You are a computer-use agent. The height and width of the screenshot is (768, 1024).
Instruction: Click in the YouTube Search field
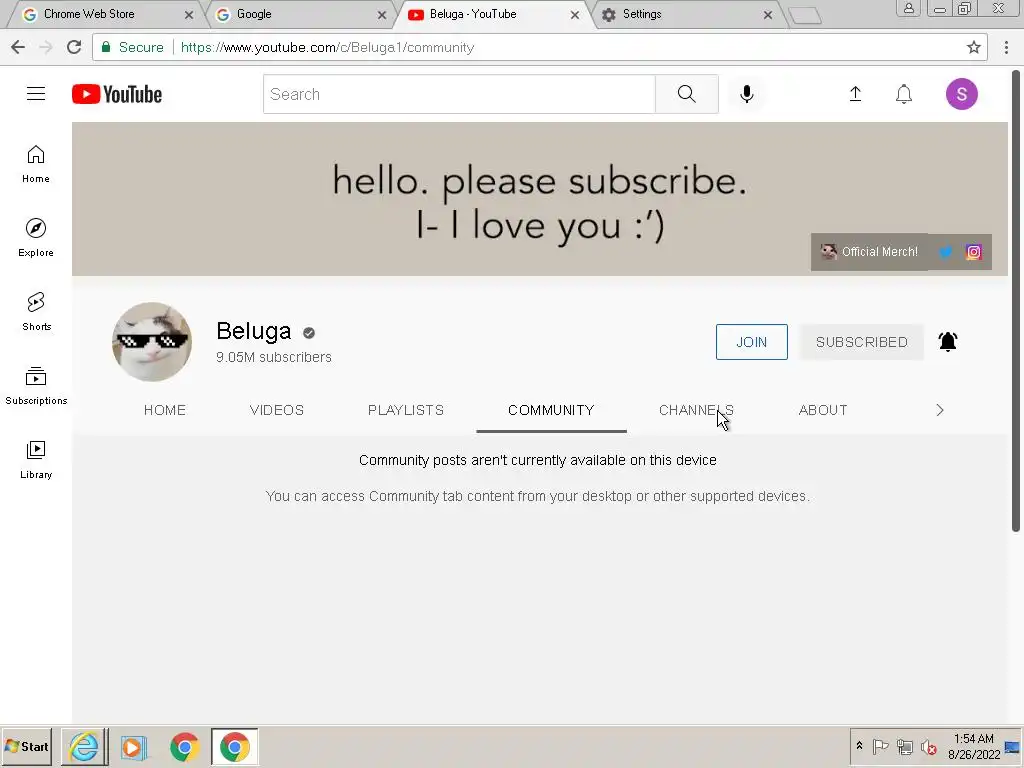pyautogui.click(x=459, y=94)
